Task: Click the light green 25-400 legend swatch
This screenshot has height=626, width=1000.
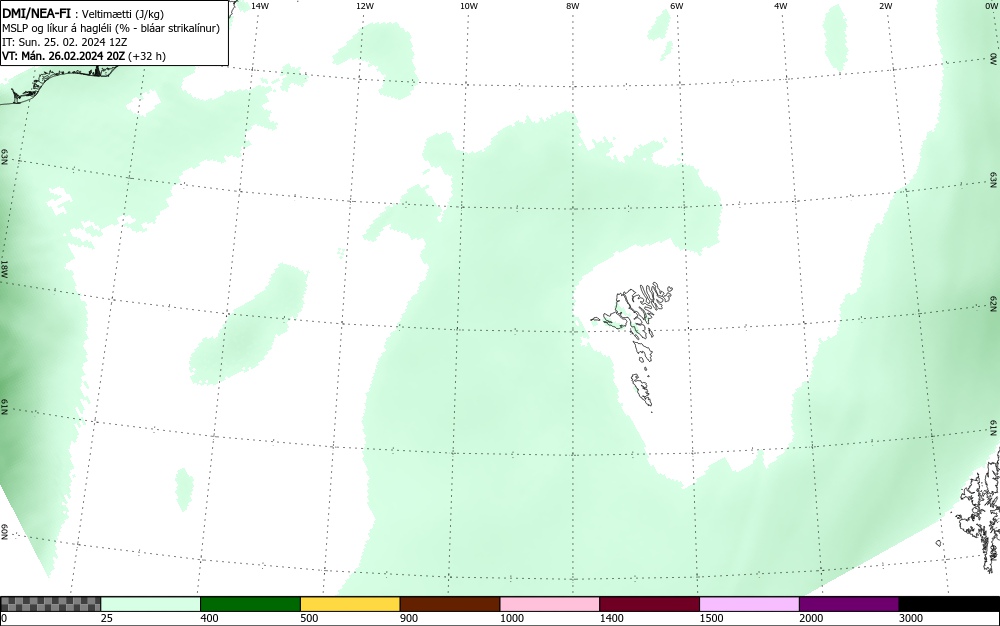Action: [151, 604]
